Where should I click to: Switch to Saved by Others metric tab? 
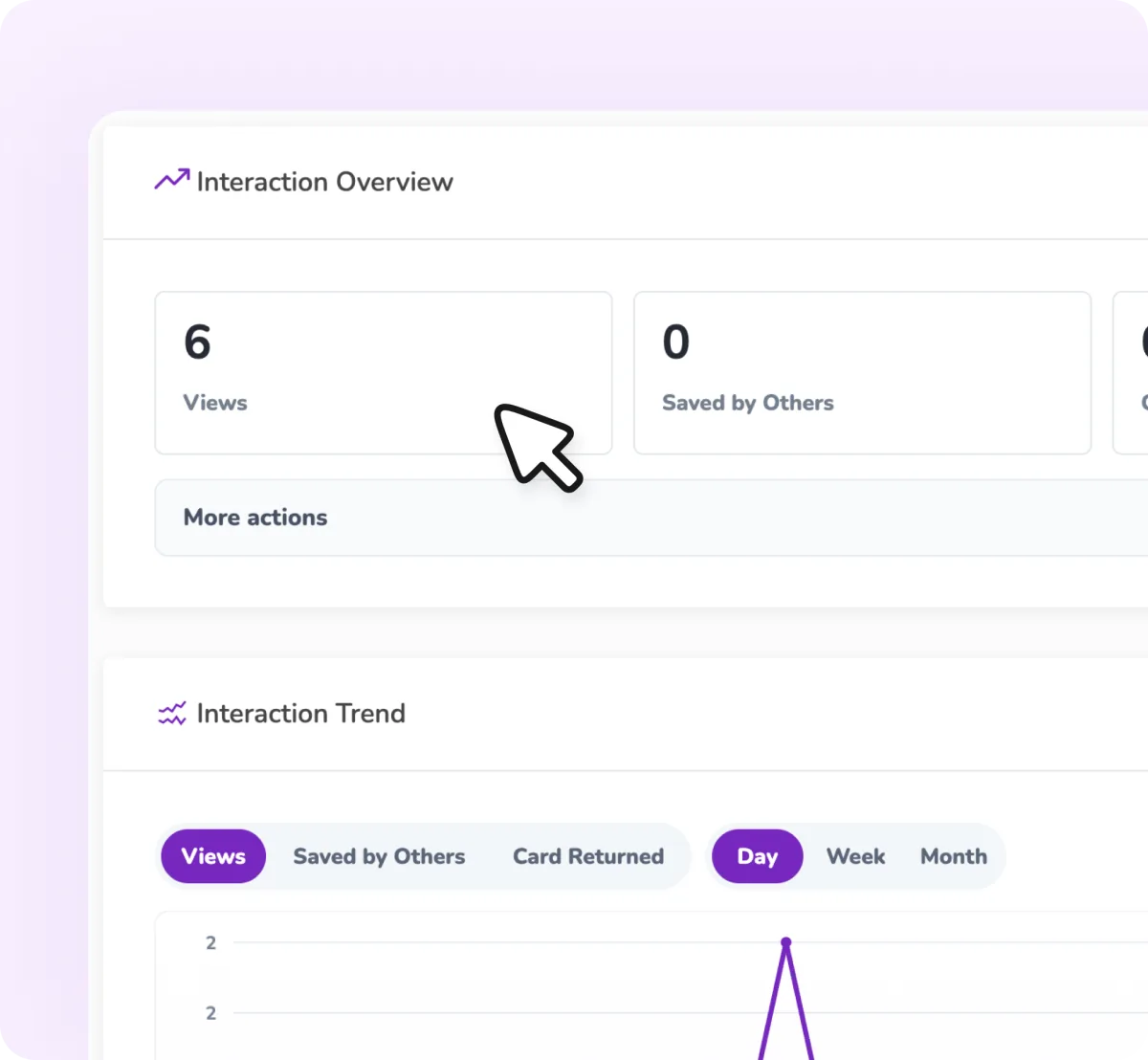[379, 856]
